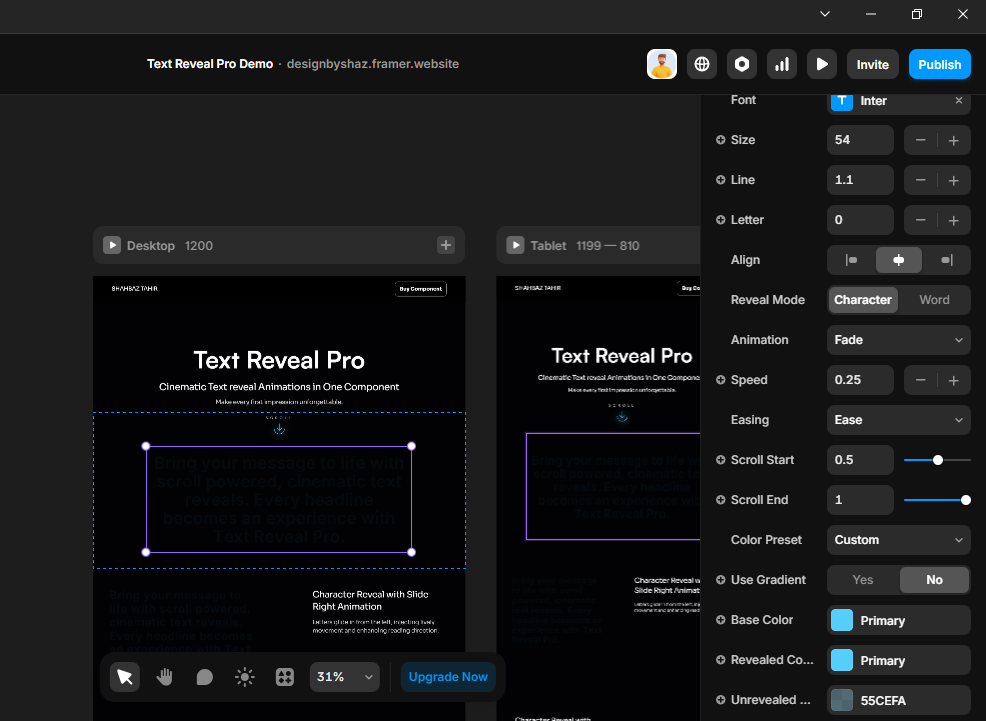This screenshot has height=721, width=986.
Task: Toggle the sun light mode icon
Action: 245,677
